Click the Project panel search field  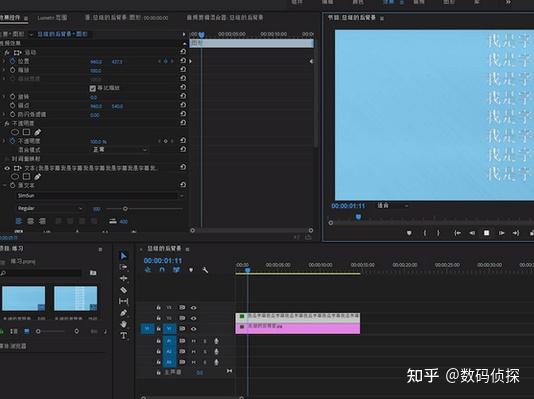click(x=41, y=273)
